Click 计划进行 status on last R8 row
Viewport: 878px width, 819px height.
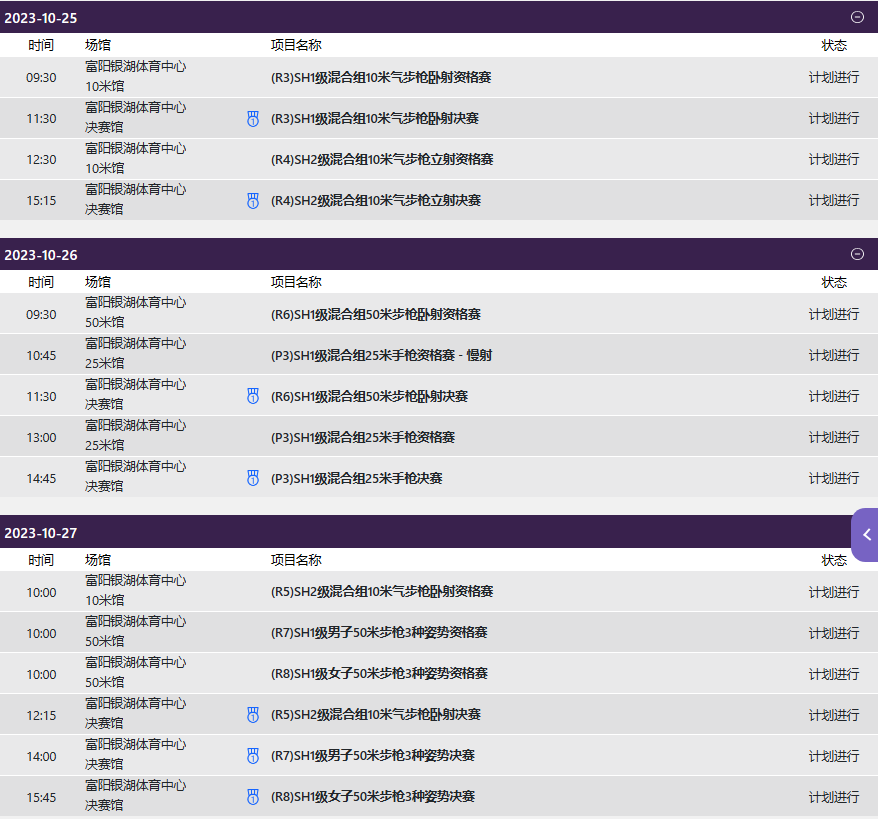834,797
